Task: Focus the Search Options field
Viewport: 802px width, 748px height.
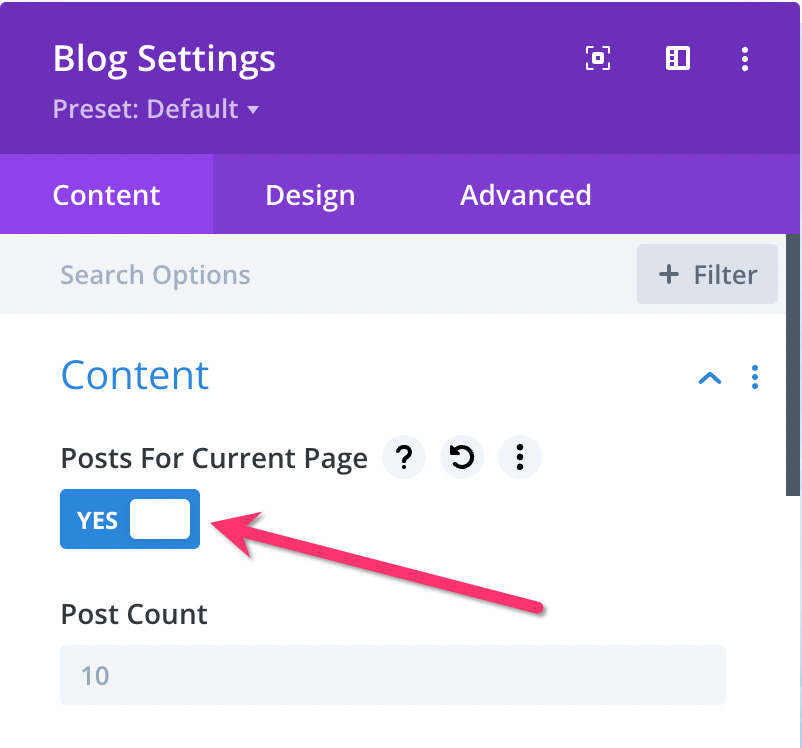Action: pyautogui.click(x=317, y=275)
